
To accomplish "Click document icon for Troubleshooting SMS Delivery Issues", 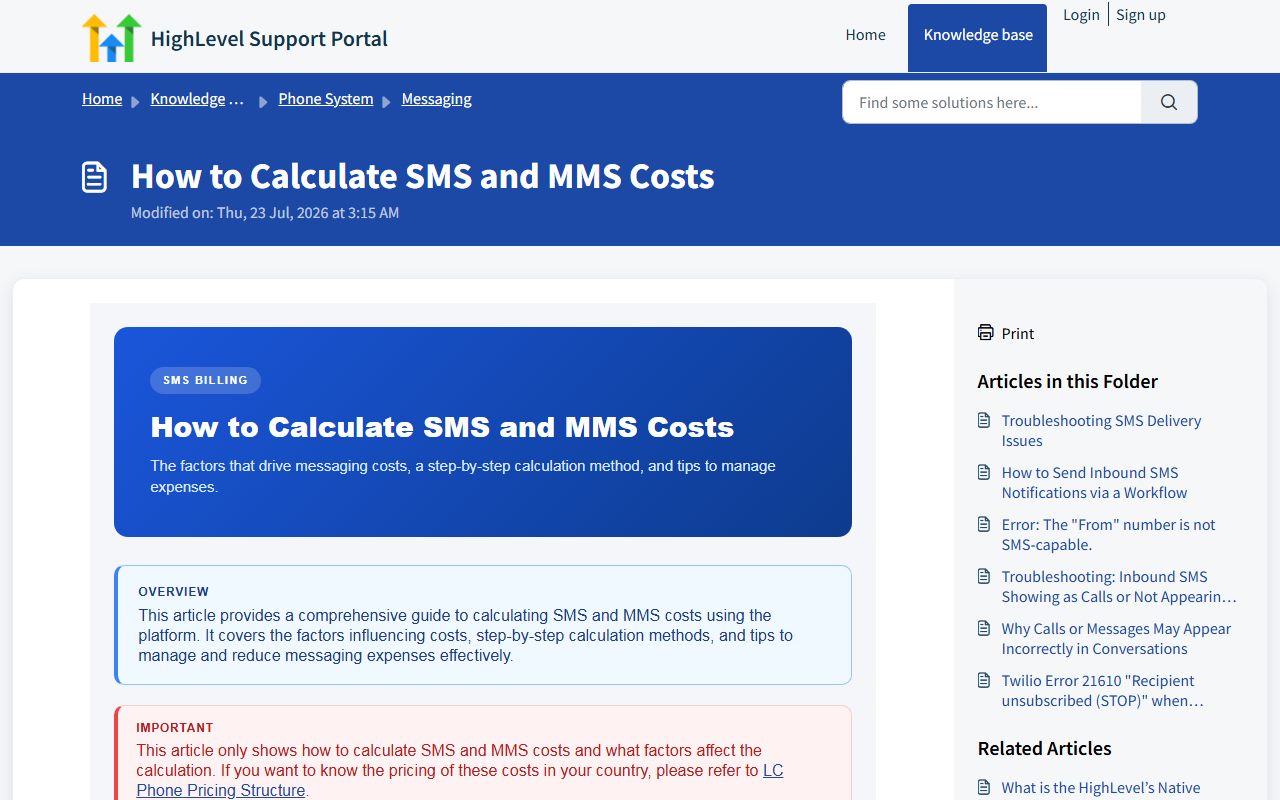I will [x=984, y=421].
